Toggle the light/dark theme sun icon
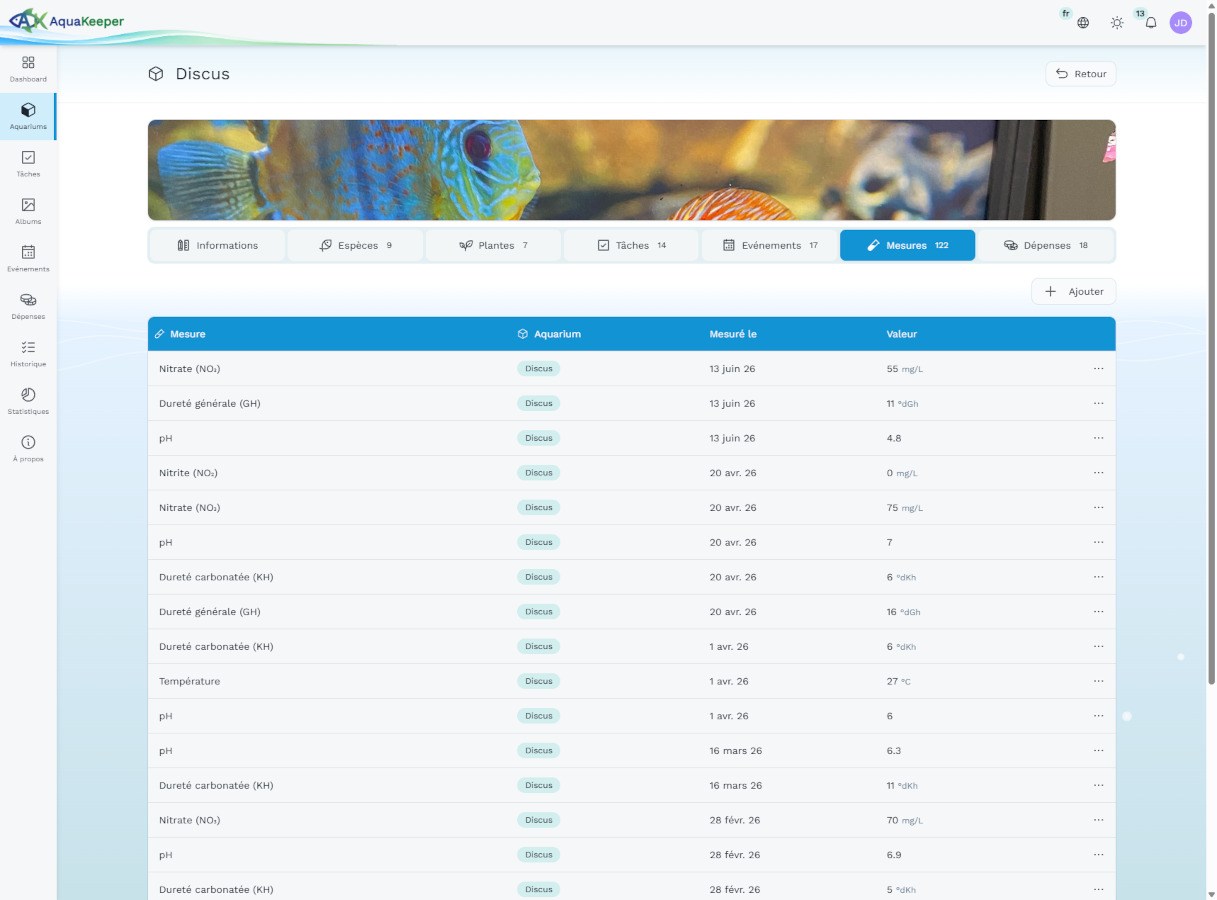Viewport: 1217px width, 900px height. (x=1117, y=22)
